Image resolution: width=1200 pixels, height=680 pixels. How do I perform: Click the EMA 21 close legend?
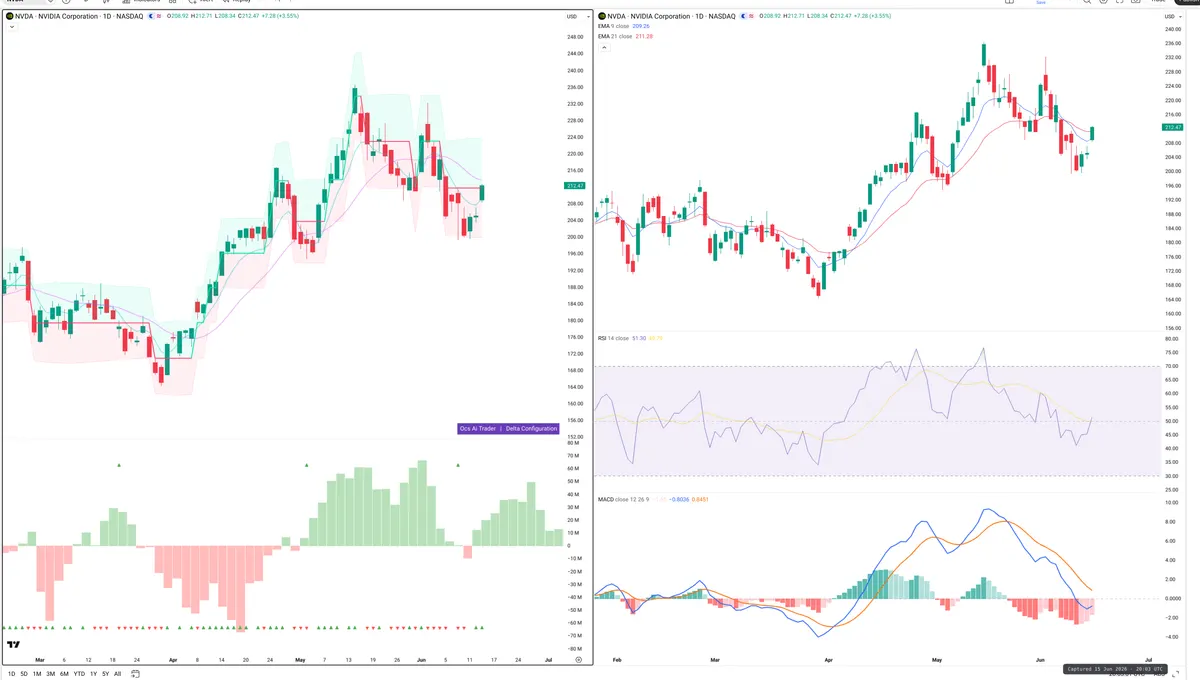click(x=615, y=36)
